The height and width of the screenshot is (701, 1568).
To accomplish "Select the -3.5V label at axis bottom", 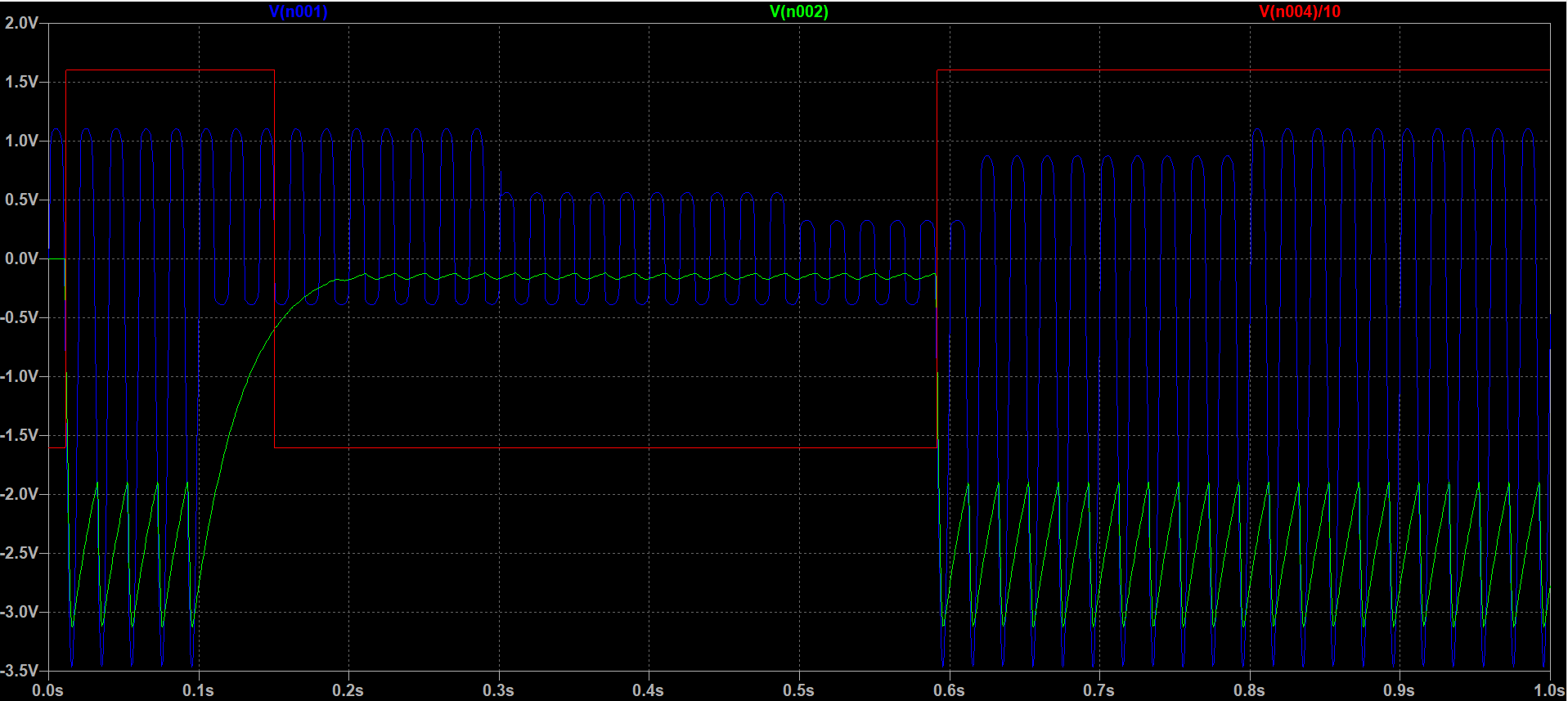I will click(20, 671).
